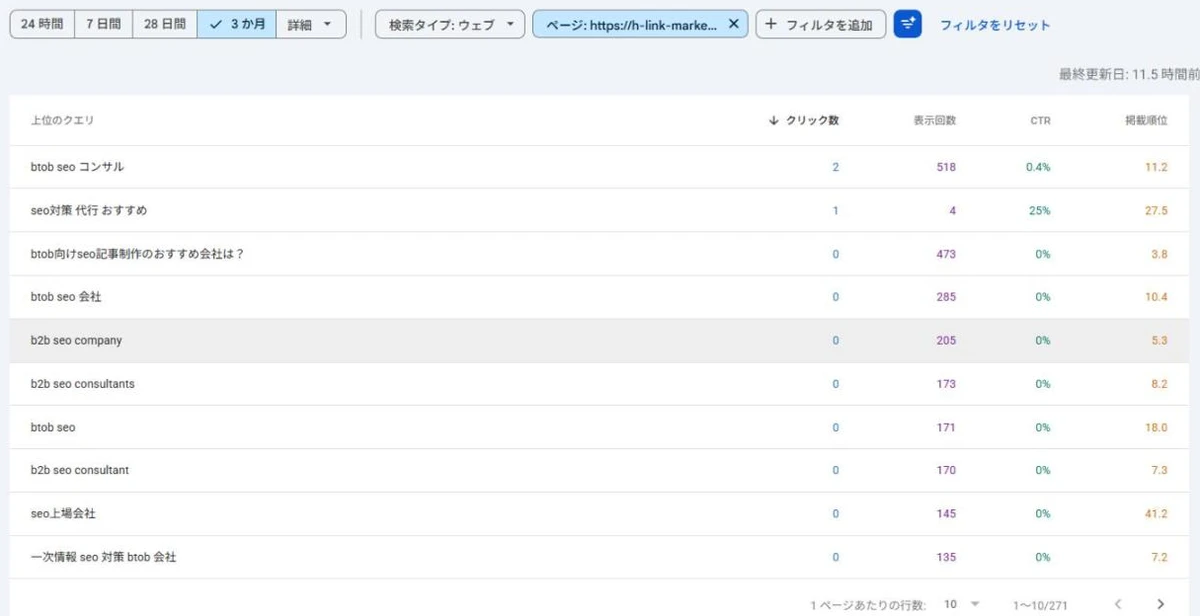The height and width of the screenshot is (616, 1200).
Task: Click impressions value 473
Action: 946,254
